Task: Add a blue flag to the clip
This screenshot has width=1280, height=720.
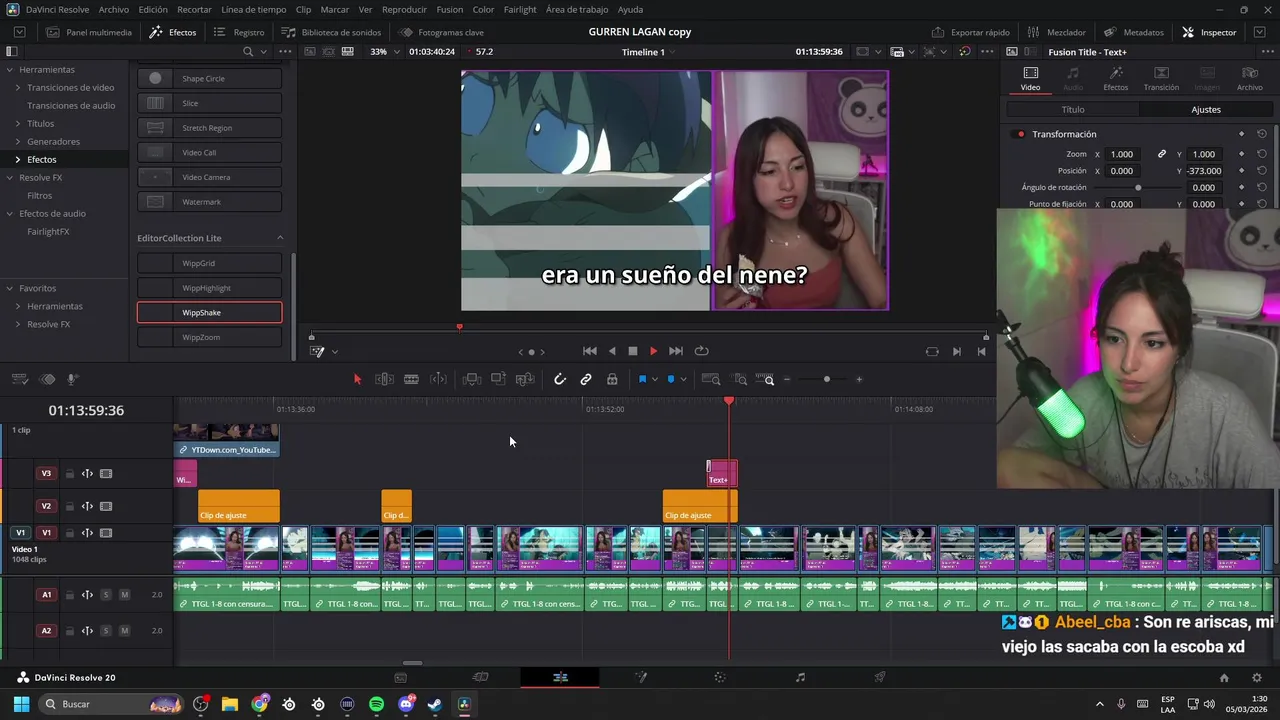Action: coord(642,379)
